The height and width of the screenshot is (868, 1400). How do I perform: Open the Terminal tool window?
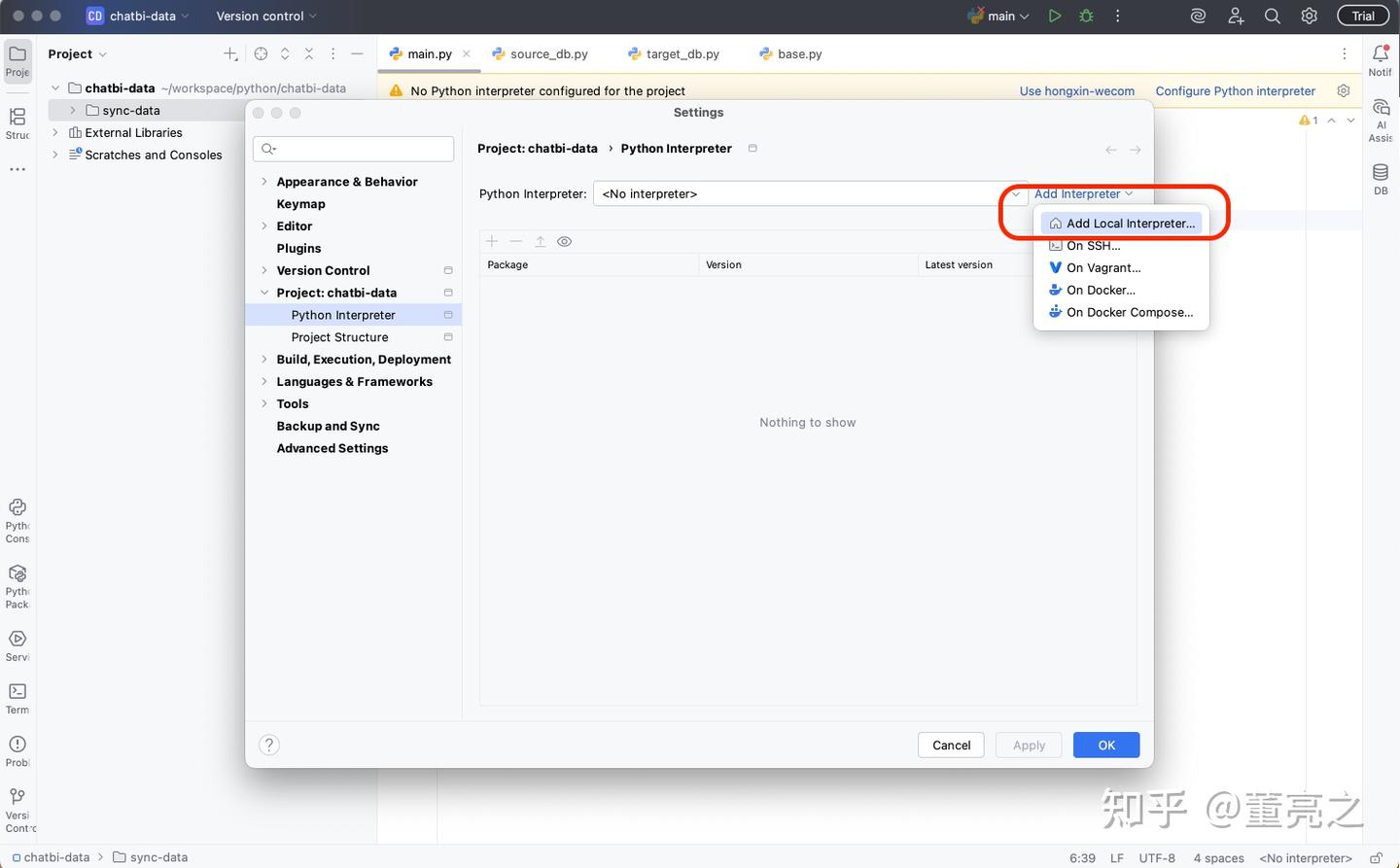(x=17, y=698)
